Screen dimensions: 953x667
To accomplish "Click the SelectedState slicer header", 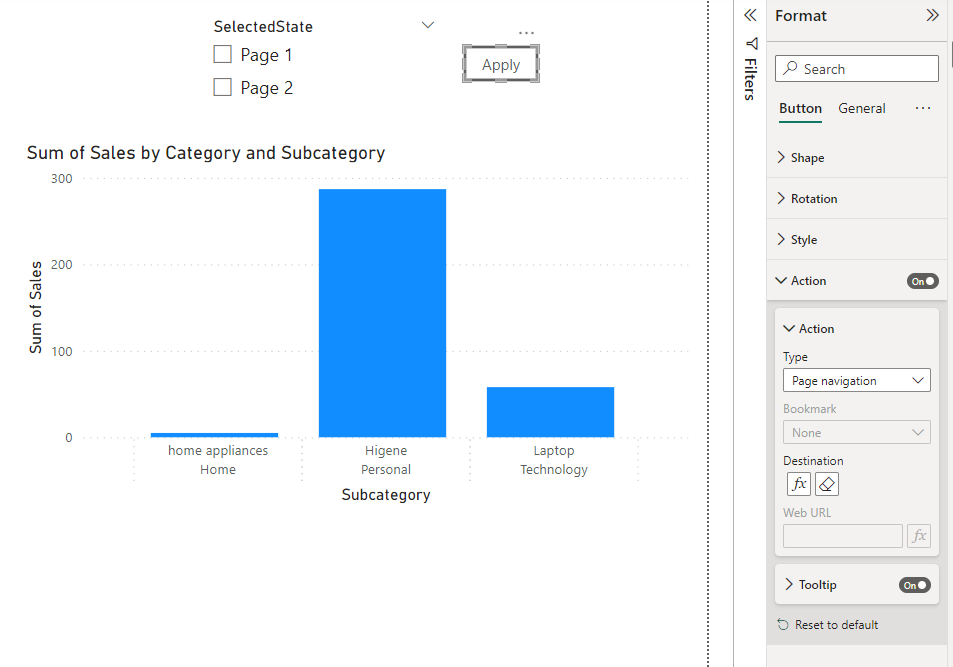I will click(x=263, y=26).
